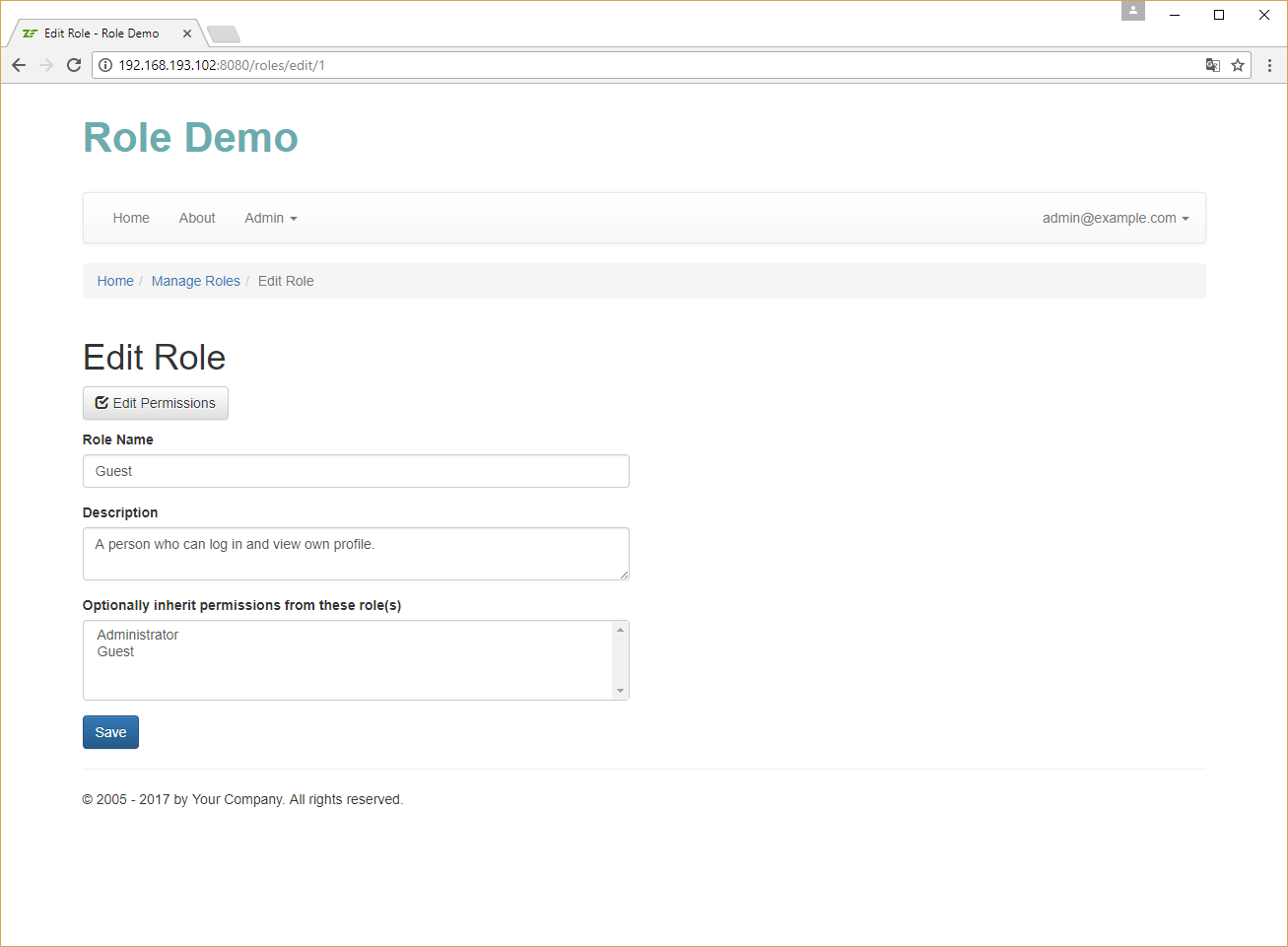
Task: Select Guest in the inherit roles list
Action: click(115, 651)
